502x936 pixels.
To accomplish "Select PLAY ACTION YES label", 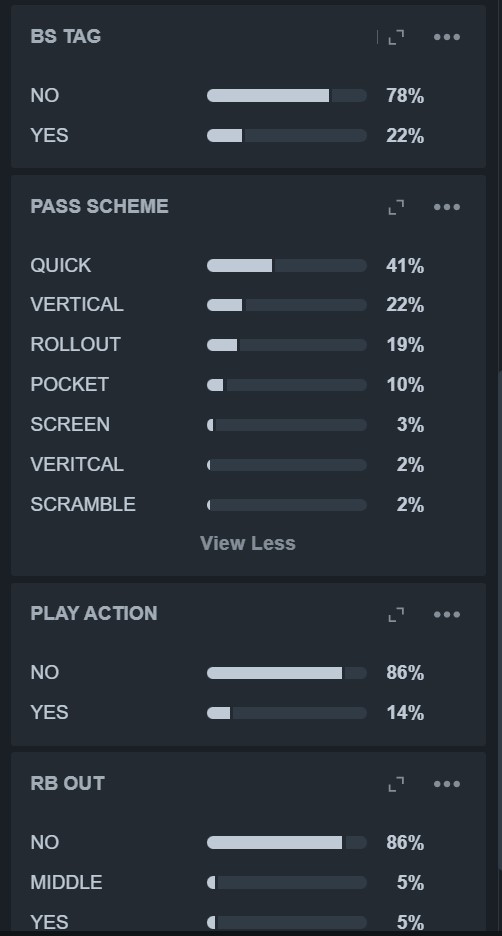I will [x=50, y=713].
